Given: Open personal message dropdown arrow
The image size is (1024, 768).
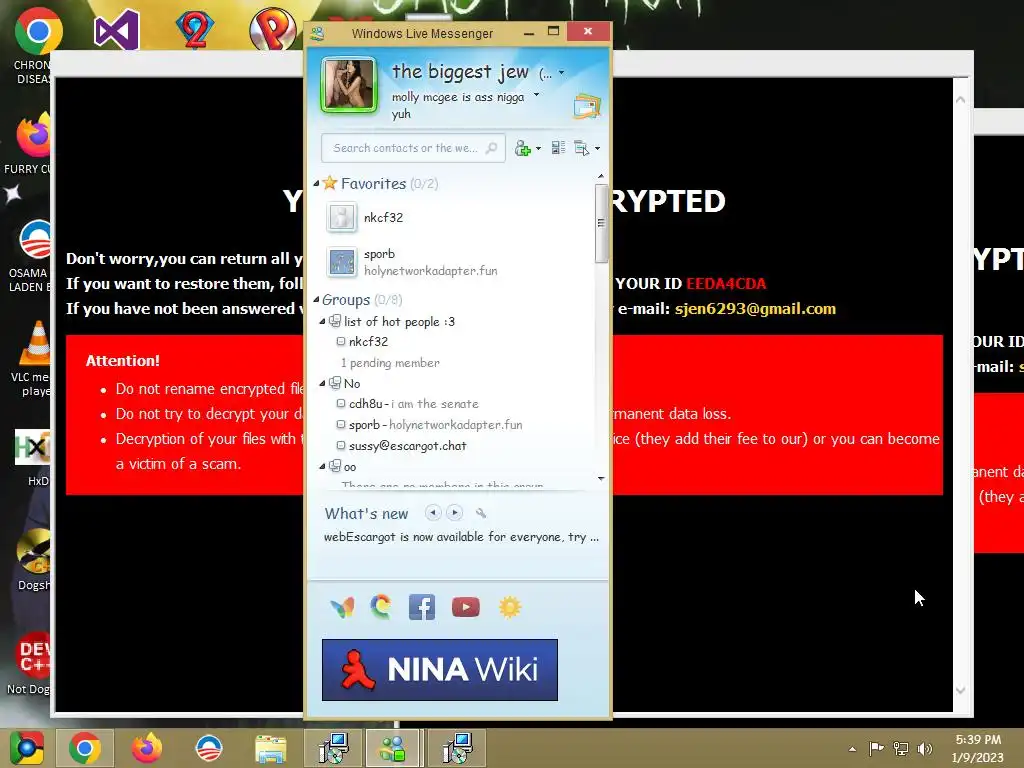Looking at the screenshot, I should (536, 95).
